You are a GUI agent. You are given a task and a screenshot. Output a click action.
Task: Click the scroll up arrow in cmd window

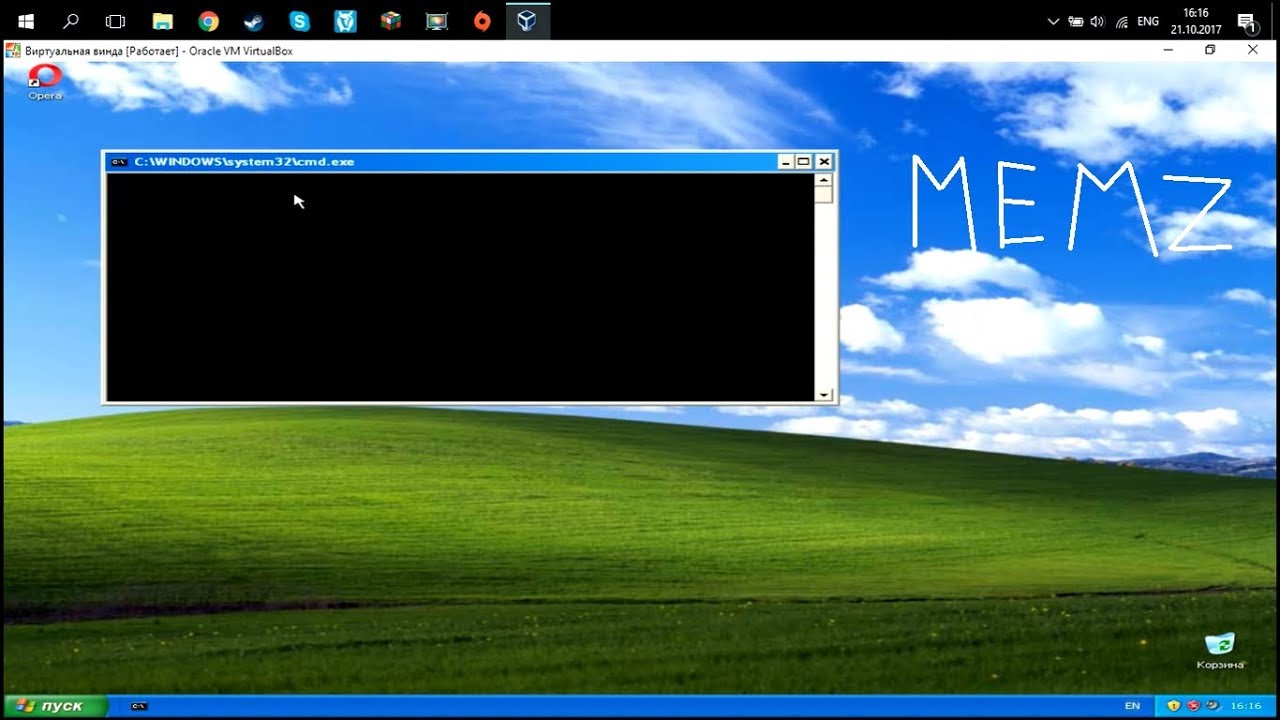coord(824,181)
